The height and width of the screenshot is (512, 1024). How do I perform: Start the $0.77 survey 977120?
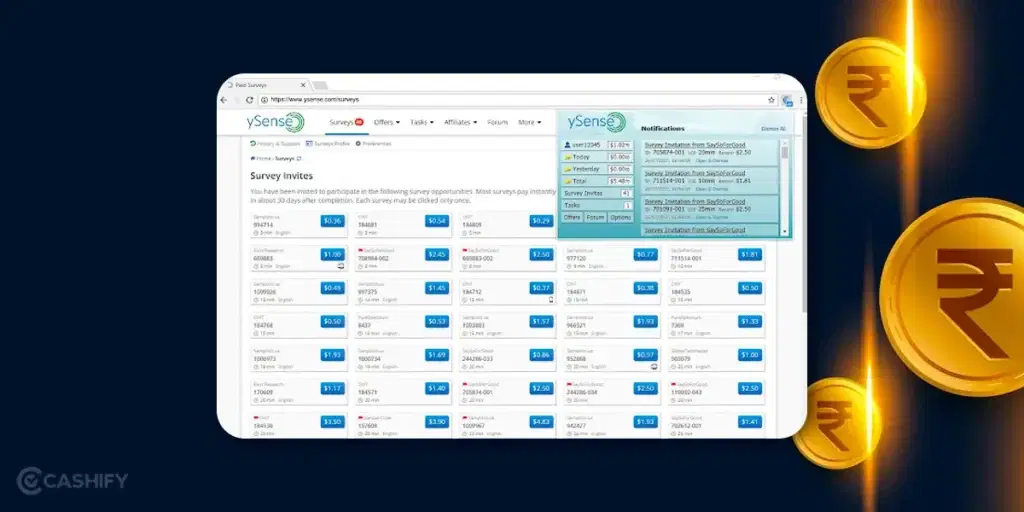tap(645, 255)
